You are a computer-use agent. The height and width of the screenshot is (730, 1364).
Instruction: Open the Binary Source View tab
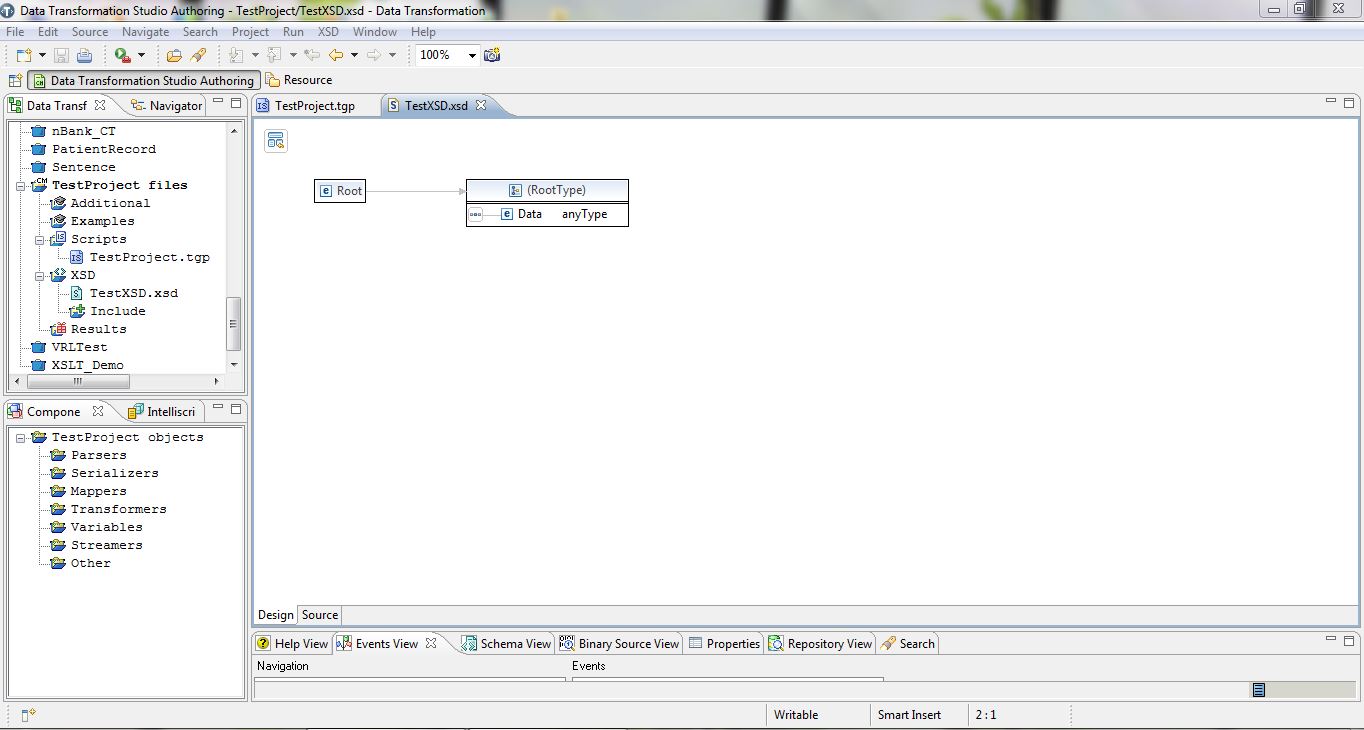[620, 644]
